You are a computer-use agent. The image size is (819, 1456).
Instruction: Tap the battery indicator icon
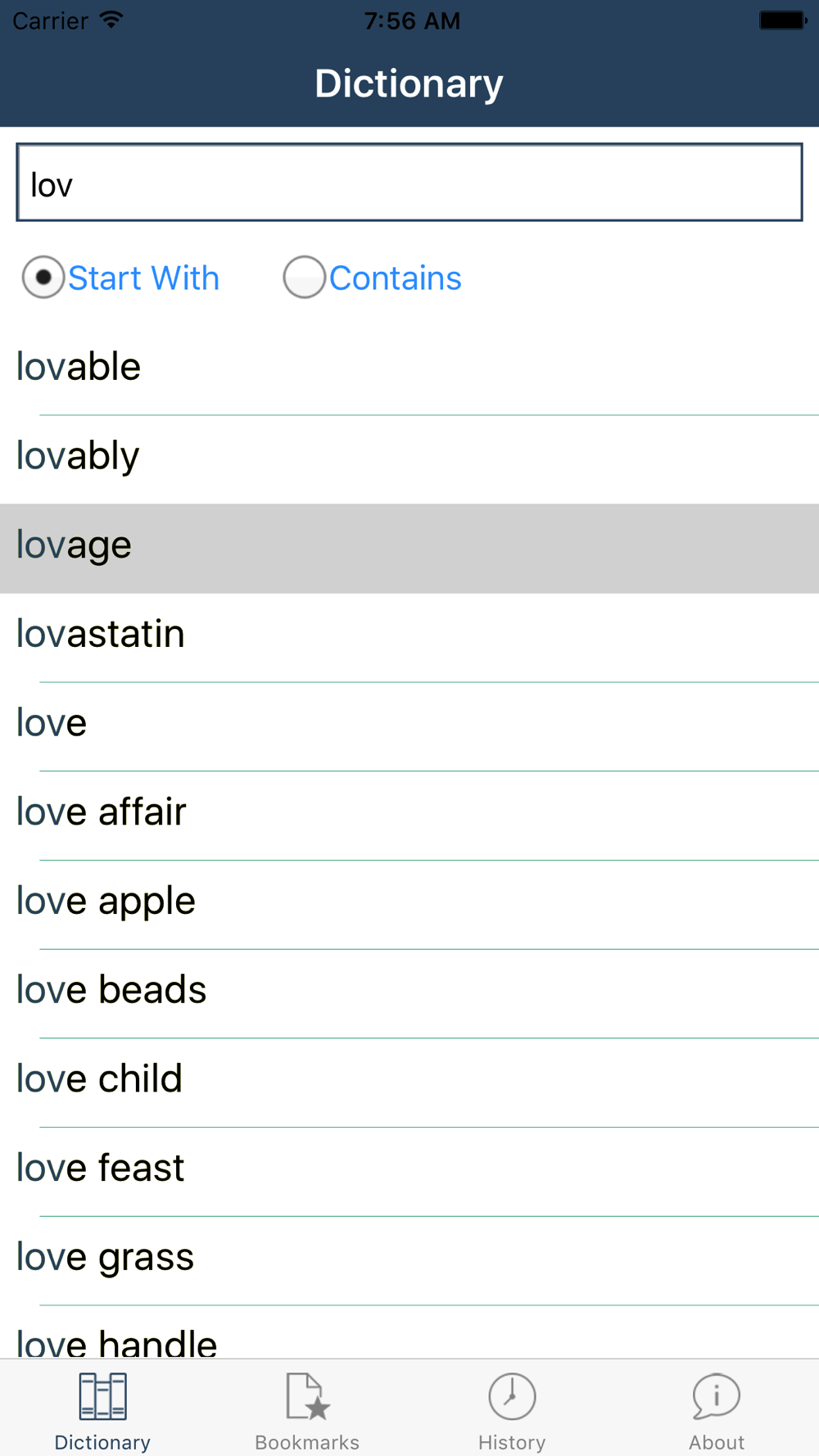pos(783,20)
